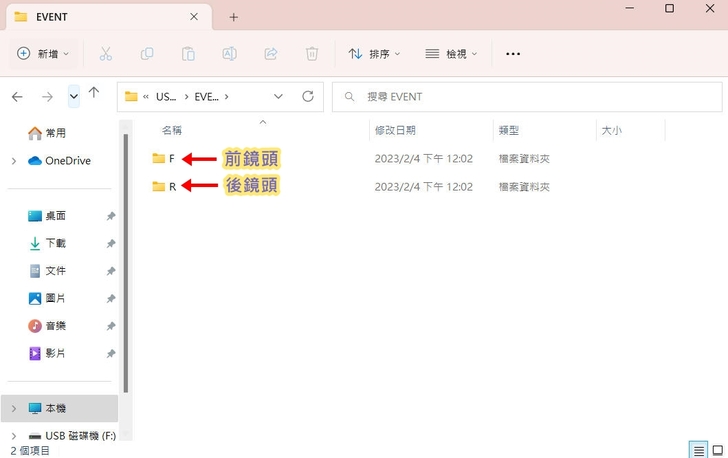Click the Rename icon in toolbar
The image size is (728, 458).
tap(229, 54)
